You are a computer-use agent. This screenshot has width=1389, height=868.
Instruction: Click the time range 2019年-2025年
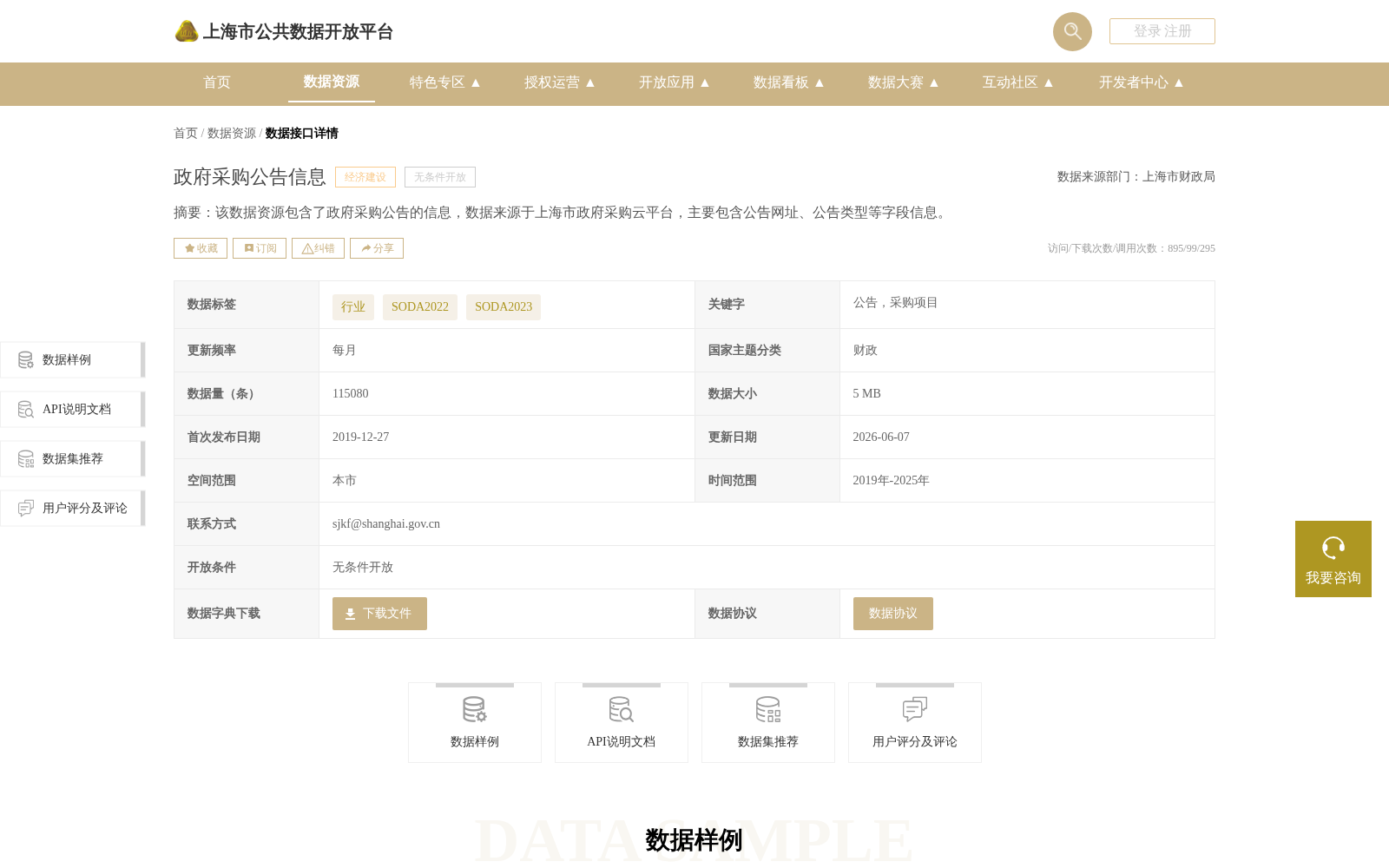coord(892,481)
